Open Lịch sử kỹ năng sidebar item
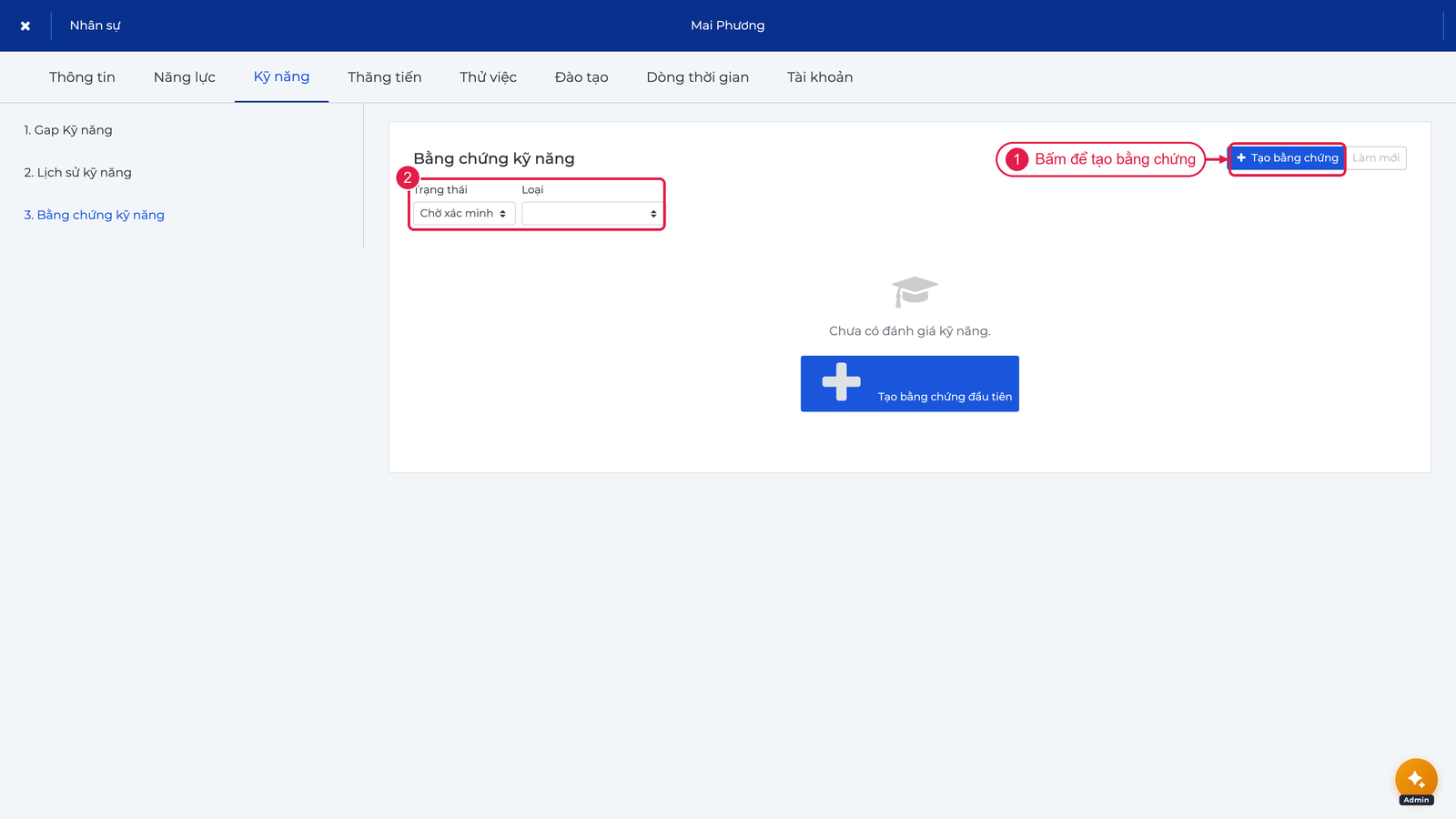The width and height of the screenshot is (1456, 819). click(x=77, y=173)
